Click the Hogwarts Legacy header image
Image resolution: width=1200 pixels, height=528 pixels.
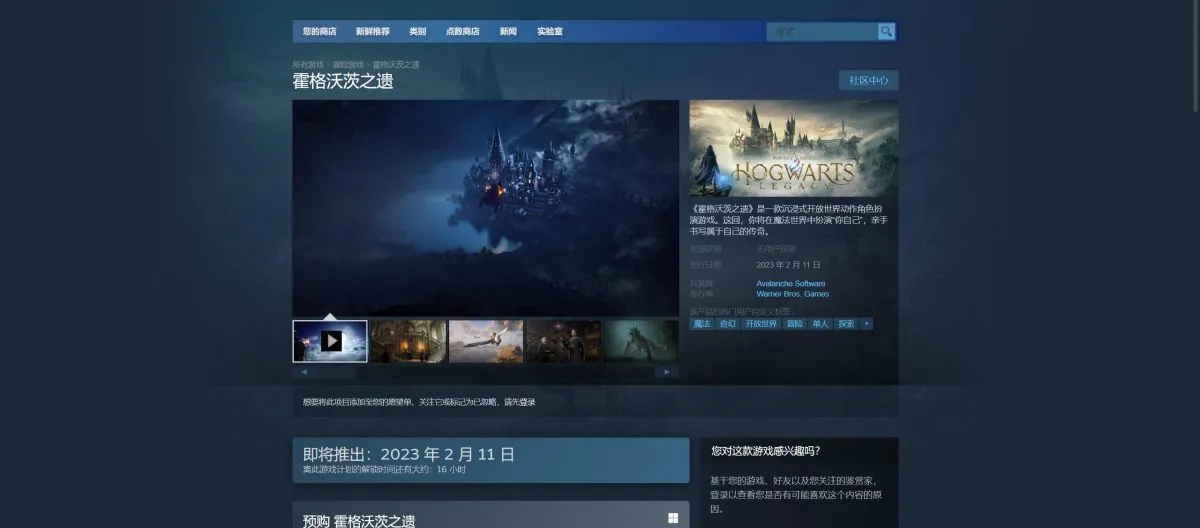point(794,148)
